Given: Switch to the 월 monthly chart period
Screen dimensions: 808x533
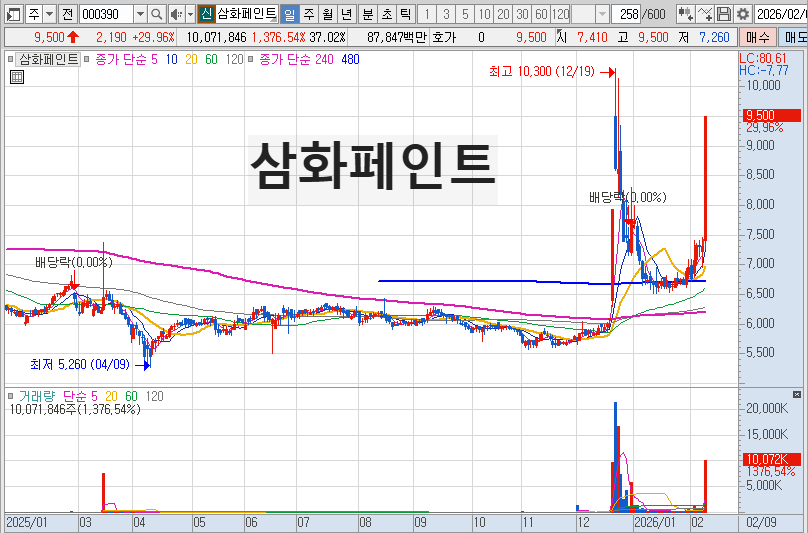Looking at the screenshot, I should click(328, 14).
